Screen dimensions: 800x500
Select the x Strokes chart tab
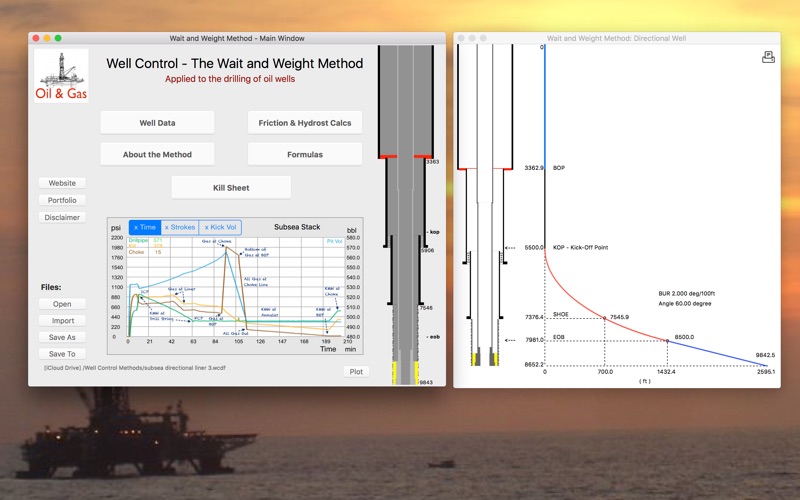180,227
